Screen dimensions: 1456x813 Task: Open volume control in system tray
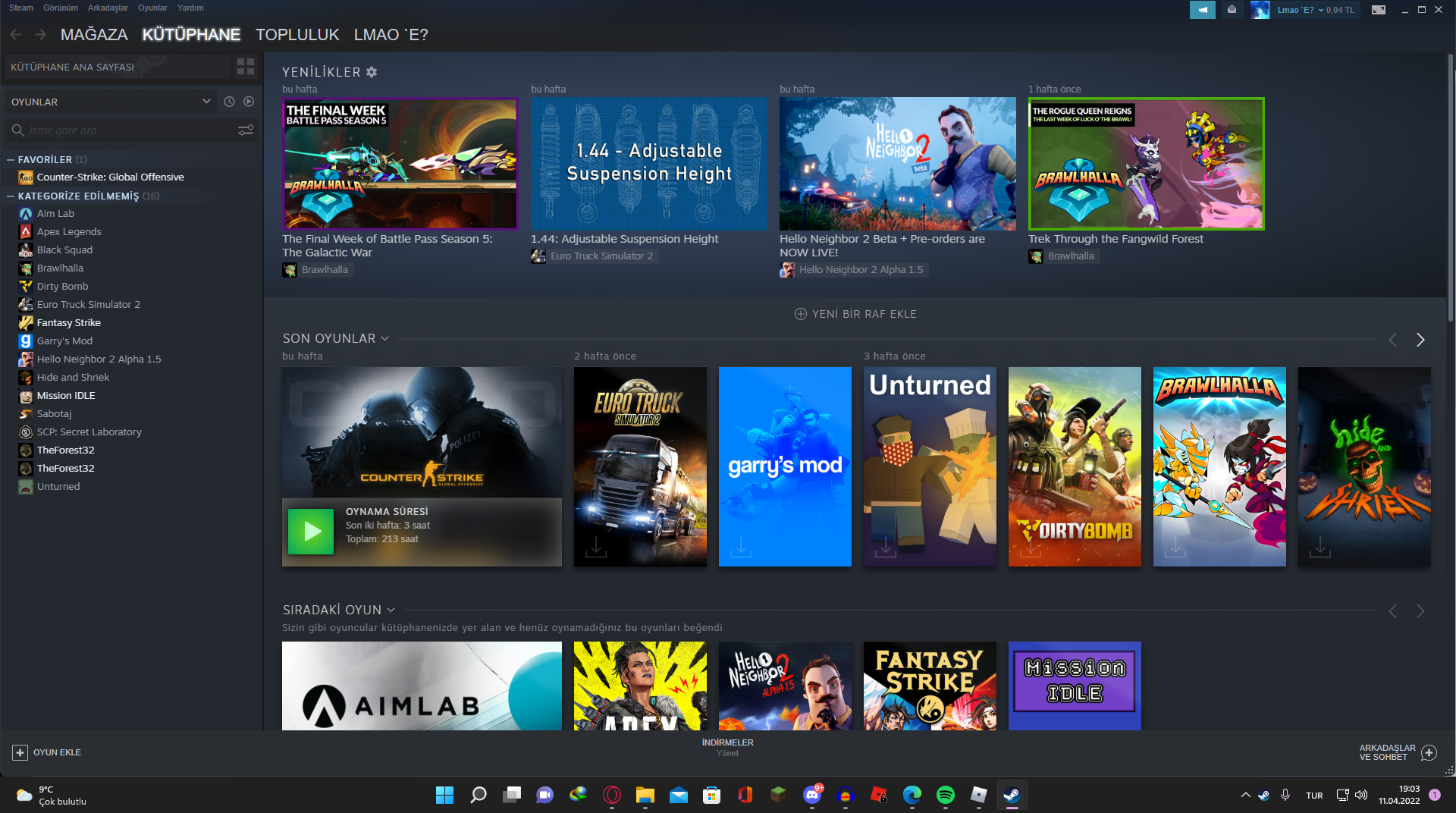pos(1361,795)
